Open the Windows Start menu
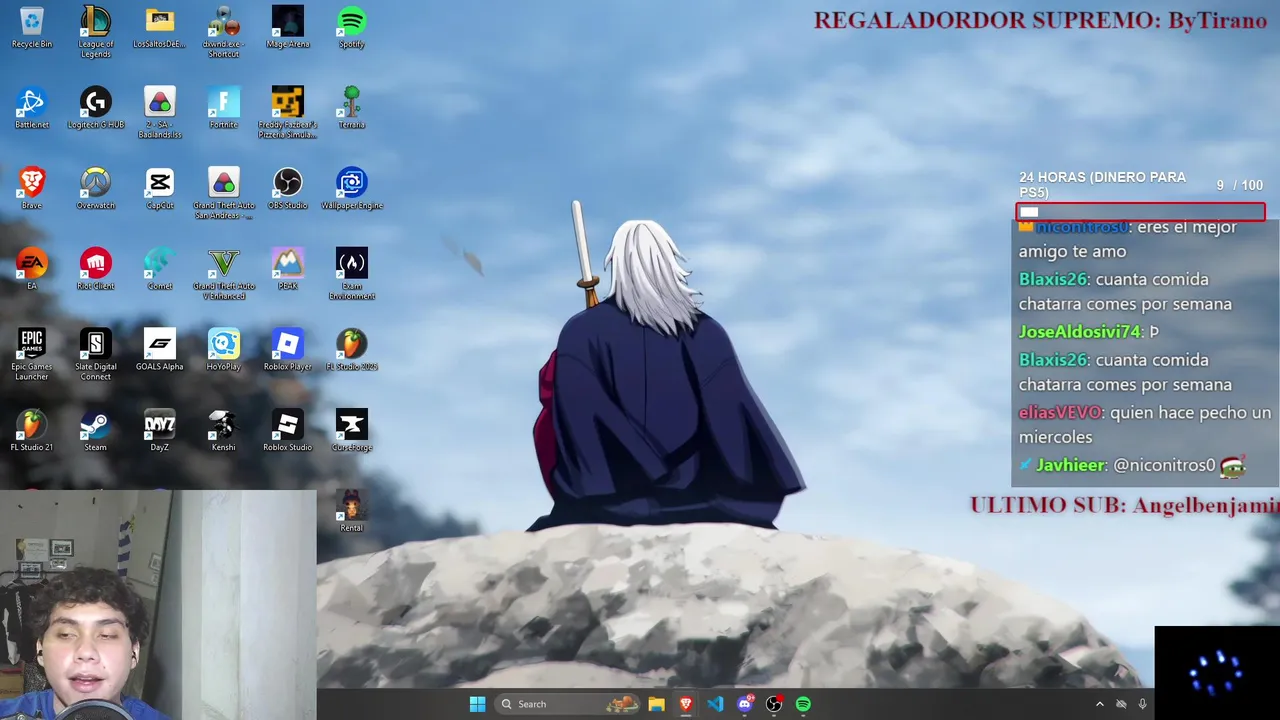The width and height of the screenshot is (1280, 720). pyautogui.click(x=477, y=704)
